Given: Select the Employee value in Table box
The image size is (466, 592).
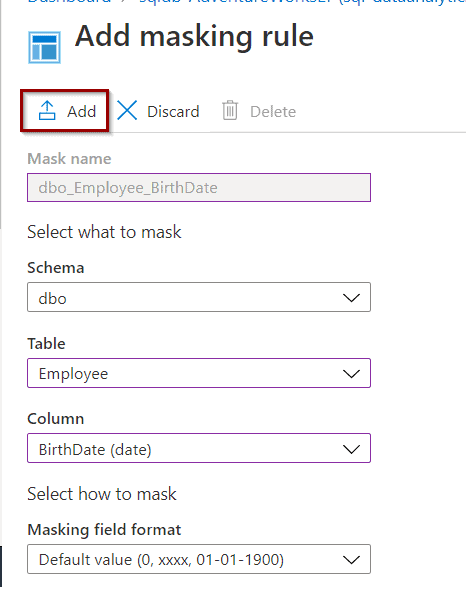Looking at the screenshot, I should [73, 374].
